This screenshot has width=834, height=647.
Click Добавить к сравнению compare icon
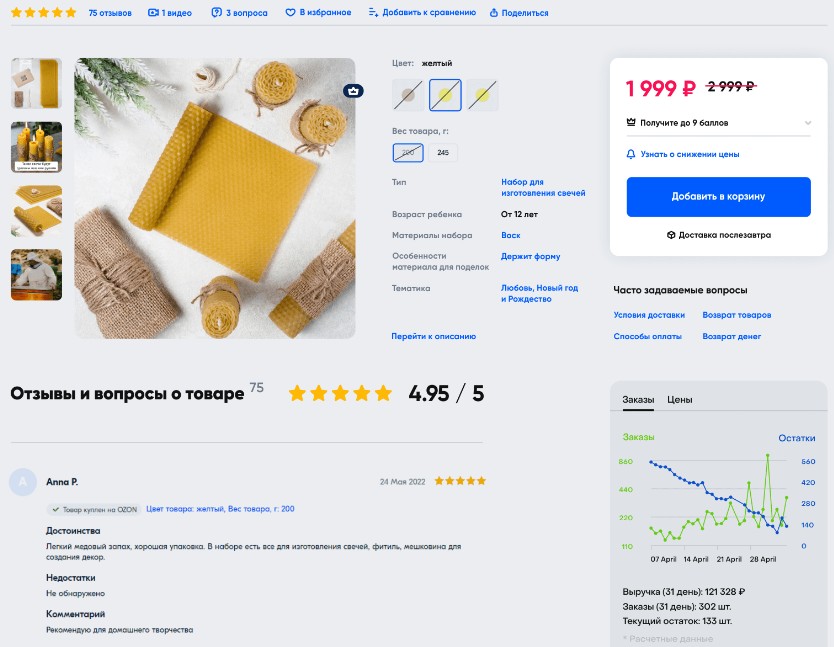click(373, 12)
